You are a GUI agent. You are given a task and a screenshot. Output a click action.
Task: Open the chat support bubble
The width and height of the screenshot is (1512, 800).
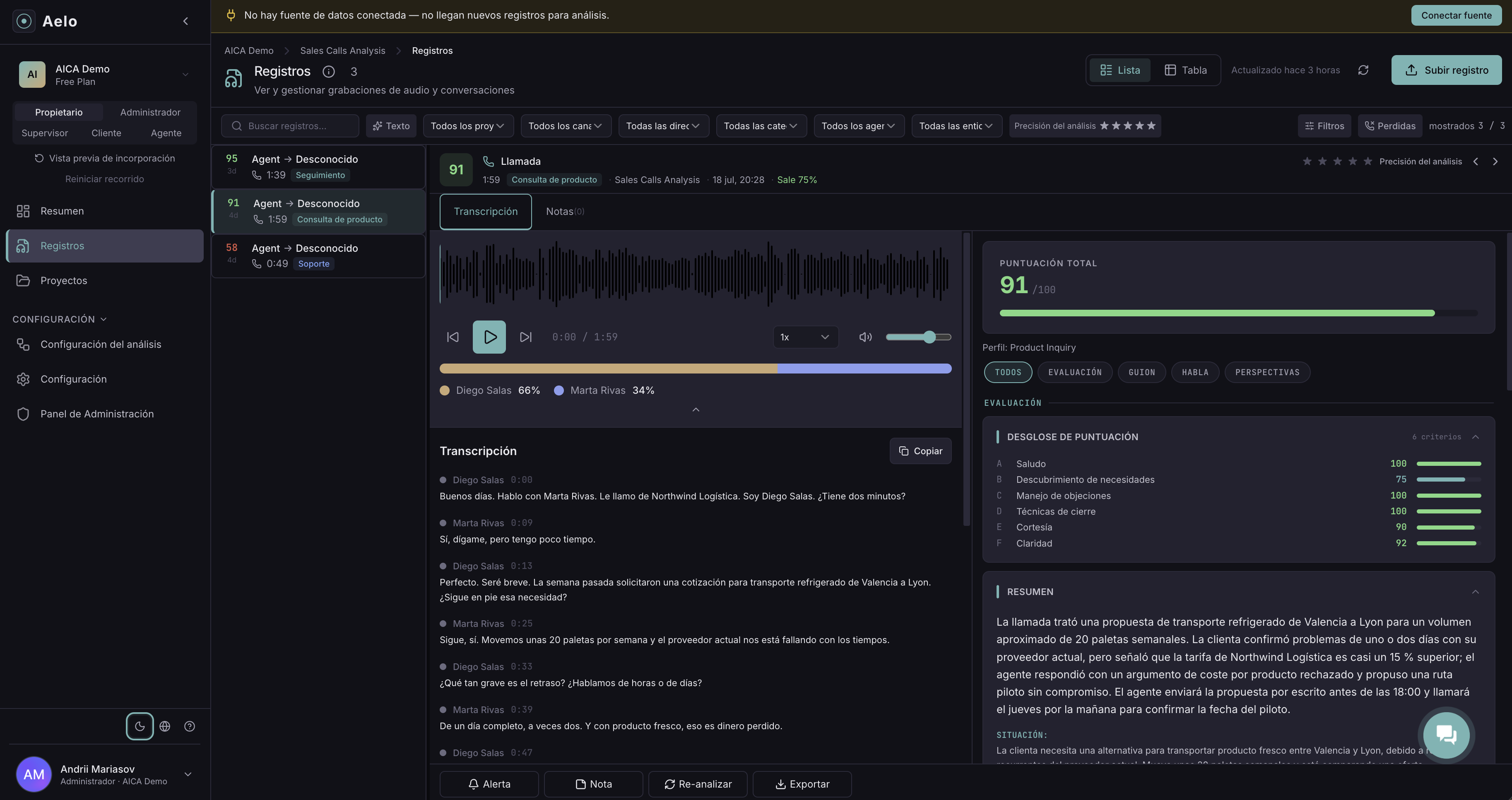pyautogui.click(x=1446, y=734)
